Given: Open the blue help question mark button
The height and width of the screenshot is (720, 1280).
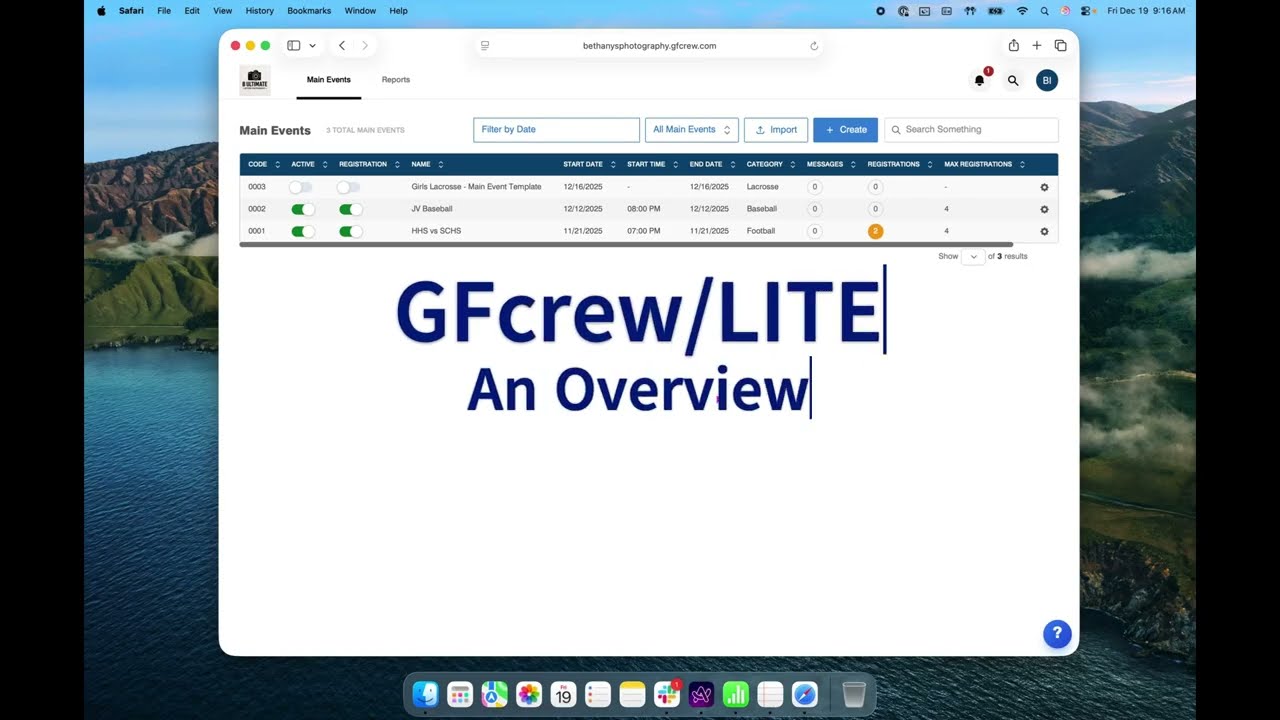Looking at the screenshot, I should pos(1057,634).
